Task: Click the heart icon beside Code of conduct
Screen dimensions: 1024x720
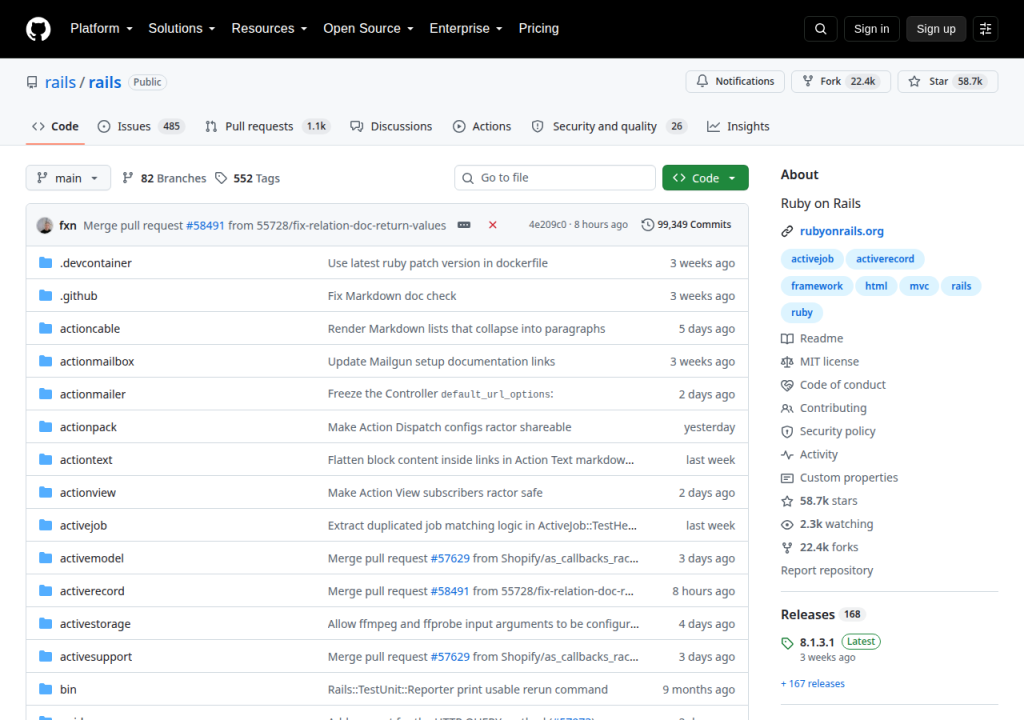Action: (787, 385)
